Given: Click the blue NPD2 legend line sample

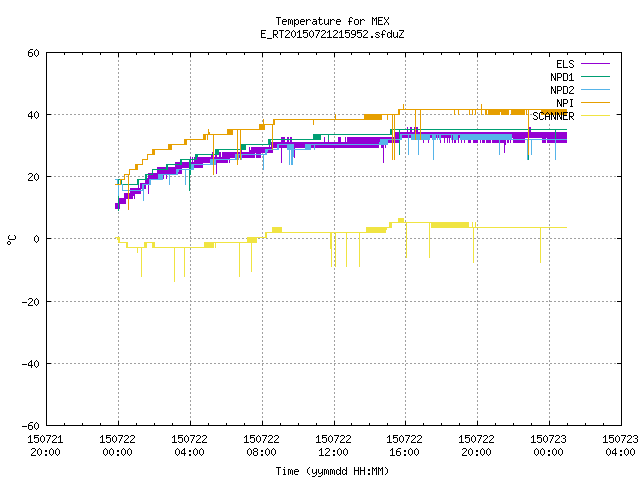Looking at the screenshot, I should pyautogui.click(x=595, y=89).
